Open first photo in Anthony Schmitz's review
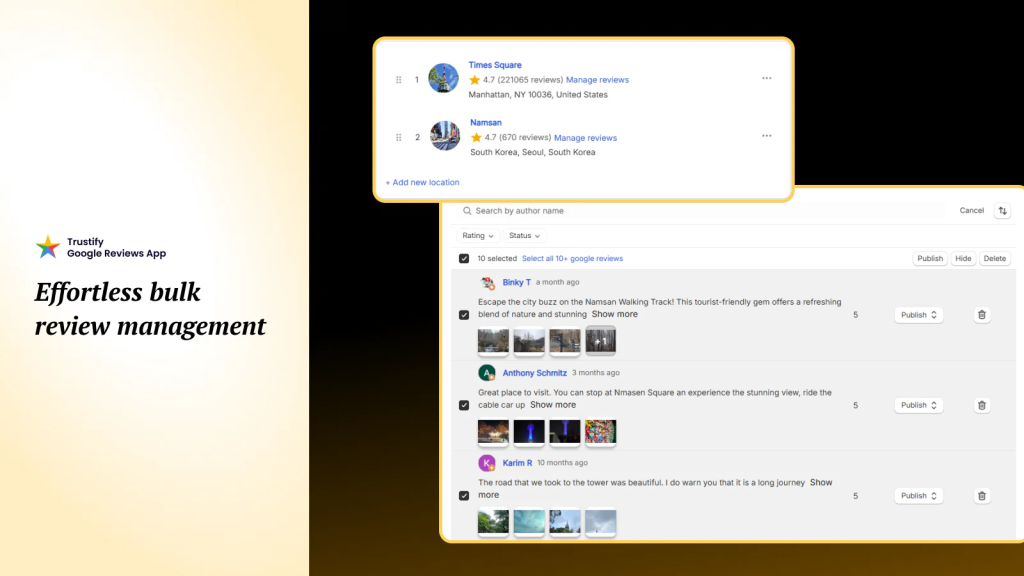This screenshot has width=1024, height=576. click(x=493, y=432)
